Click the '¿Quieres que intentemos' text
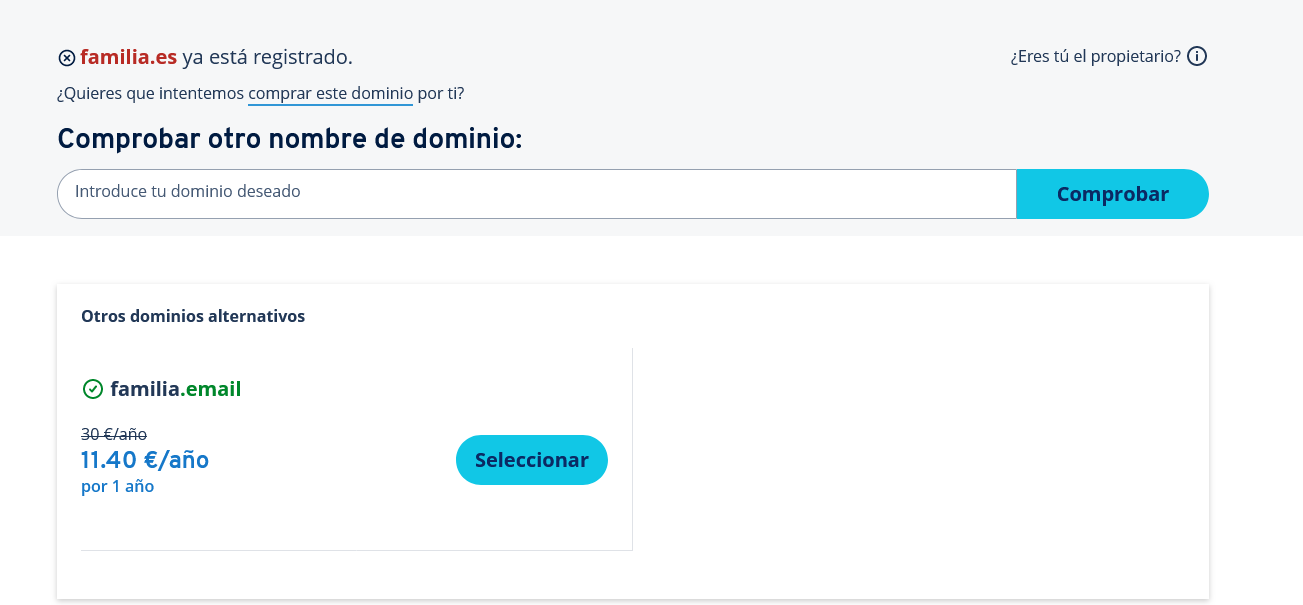The height and width of the screenshot is (605, 1303). [x=150, y=93]
